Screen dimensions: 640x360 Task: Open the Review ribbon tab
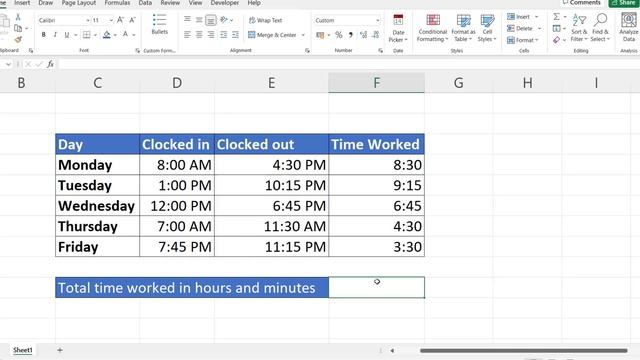170,3
